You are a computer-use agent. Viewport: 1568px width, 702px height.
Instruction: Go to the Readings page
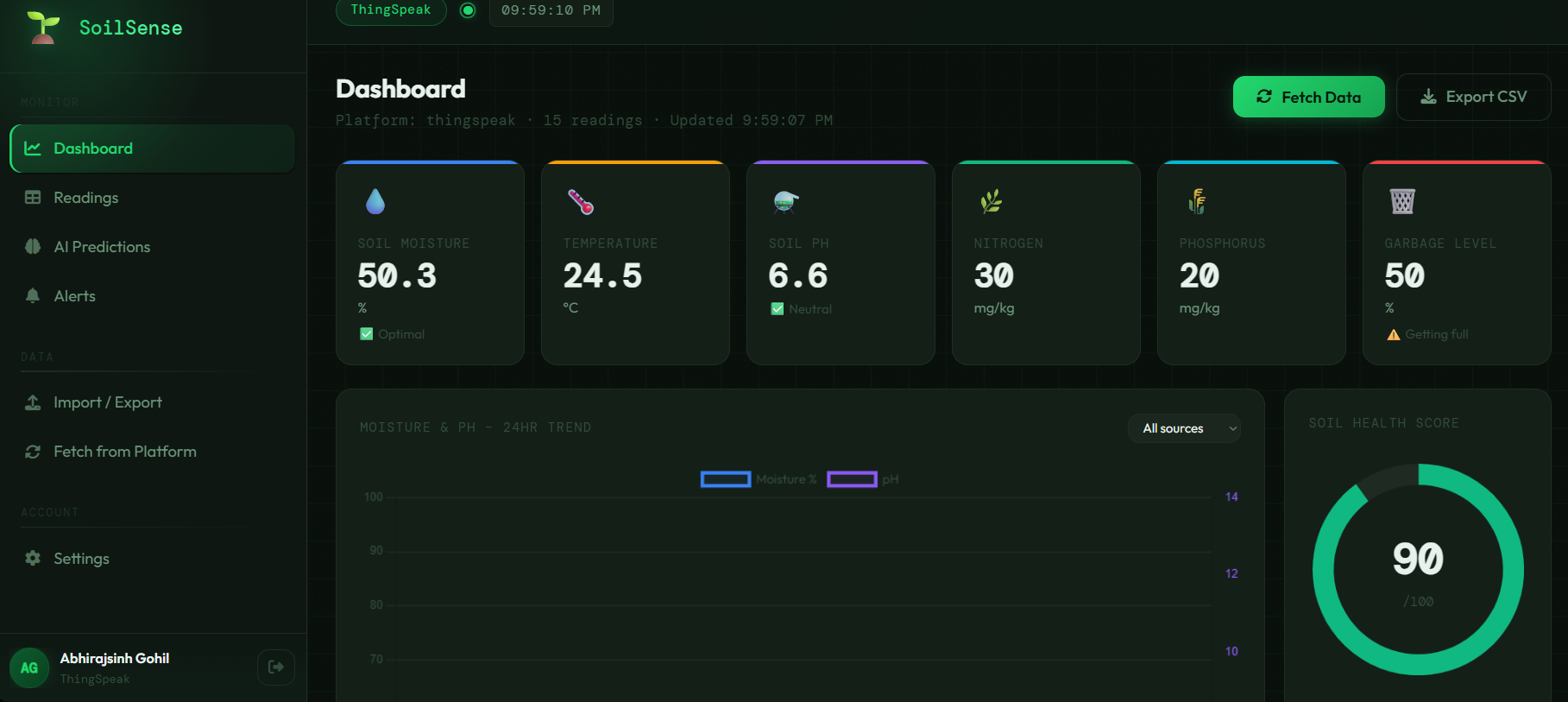click(153, 198)
